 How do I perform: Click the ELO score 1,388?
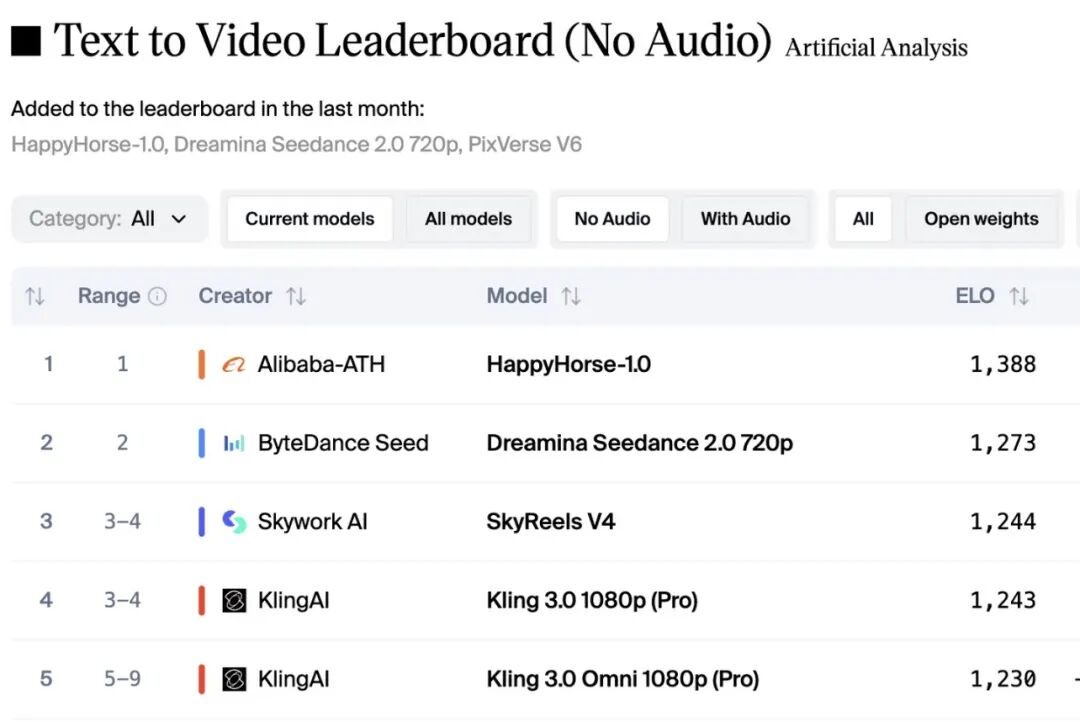pyautogui.click(x=1003, y=364)
